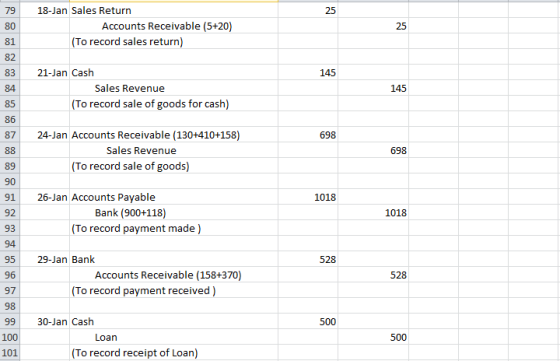
Task: Click credit value 145 in row 84
Action: [373, 88]
